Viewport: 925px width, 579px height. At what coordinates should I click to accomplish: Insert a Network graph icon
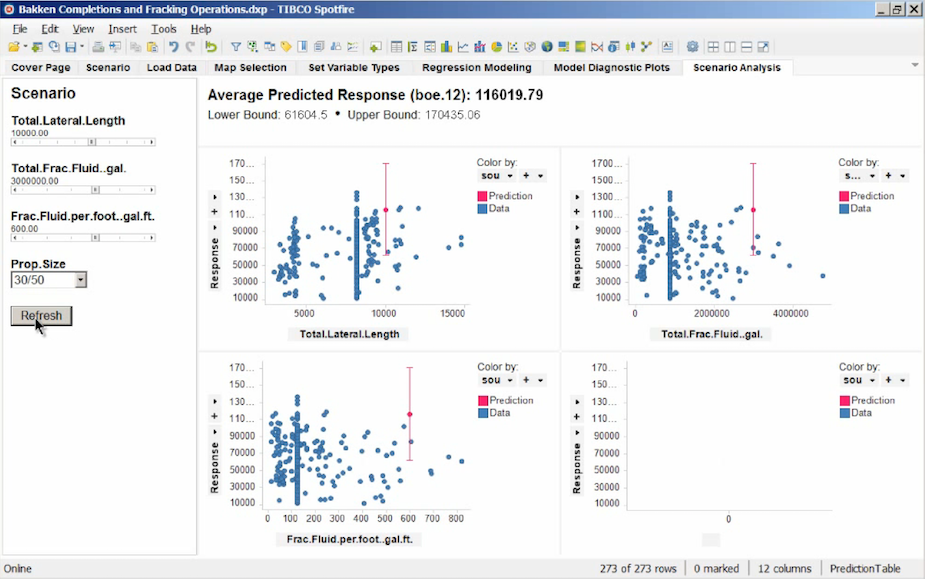tap(647, 47)
